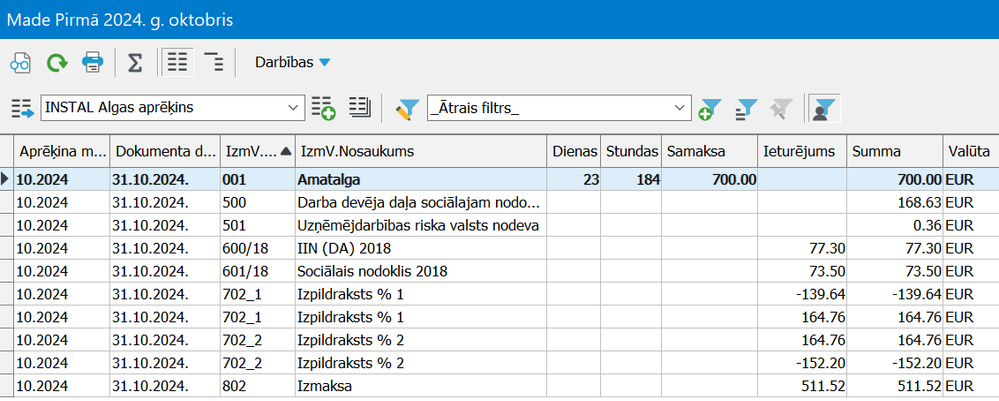Viewport: 999px width, 401px height.
Task: Click code 601/18 cell
Action: tap(257, 272)
